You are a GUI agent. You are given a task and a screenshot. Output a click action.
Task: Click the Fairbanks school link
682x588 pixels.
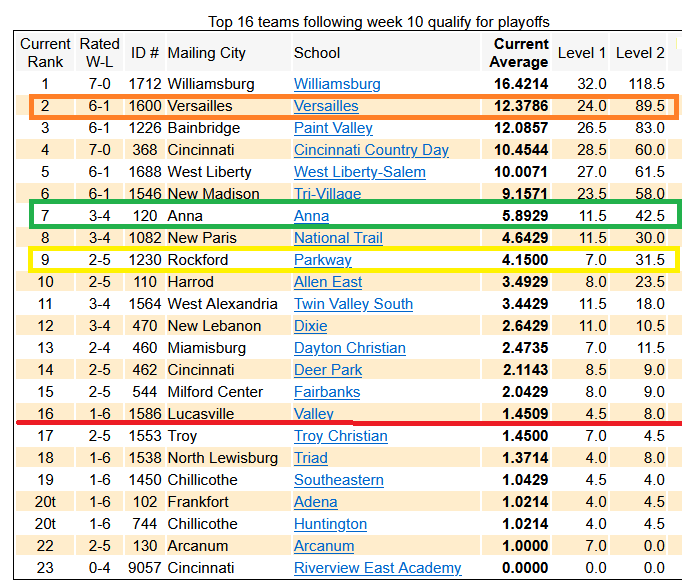pos(327,392)
